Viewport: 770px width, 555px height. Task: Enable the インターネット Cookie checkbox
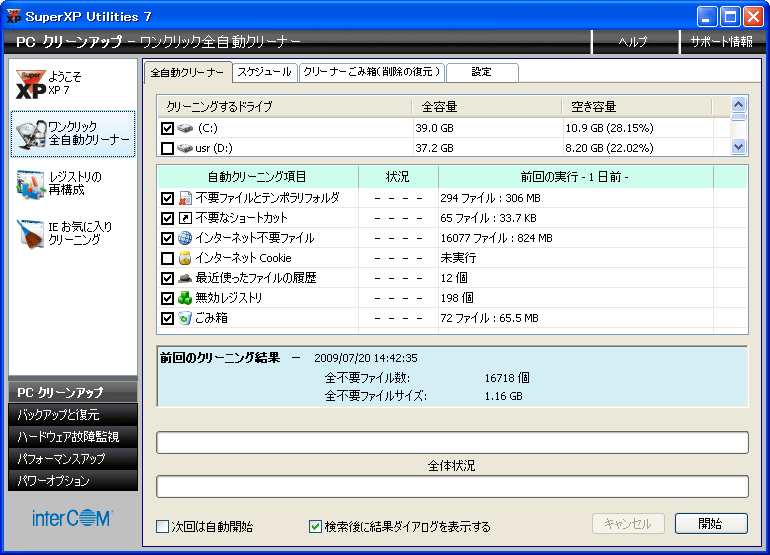(x=167, y=258)
